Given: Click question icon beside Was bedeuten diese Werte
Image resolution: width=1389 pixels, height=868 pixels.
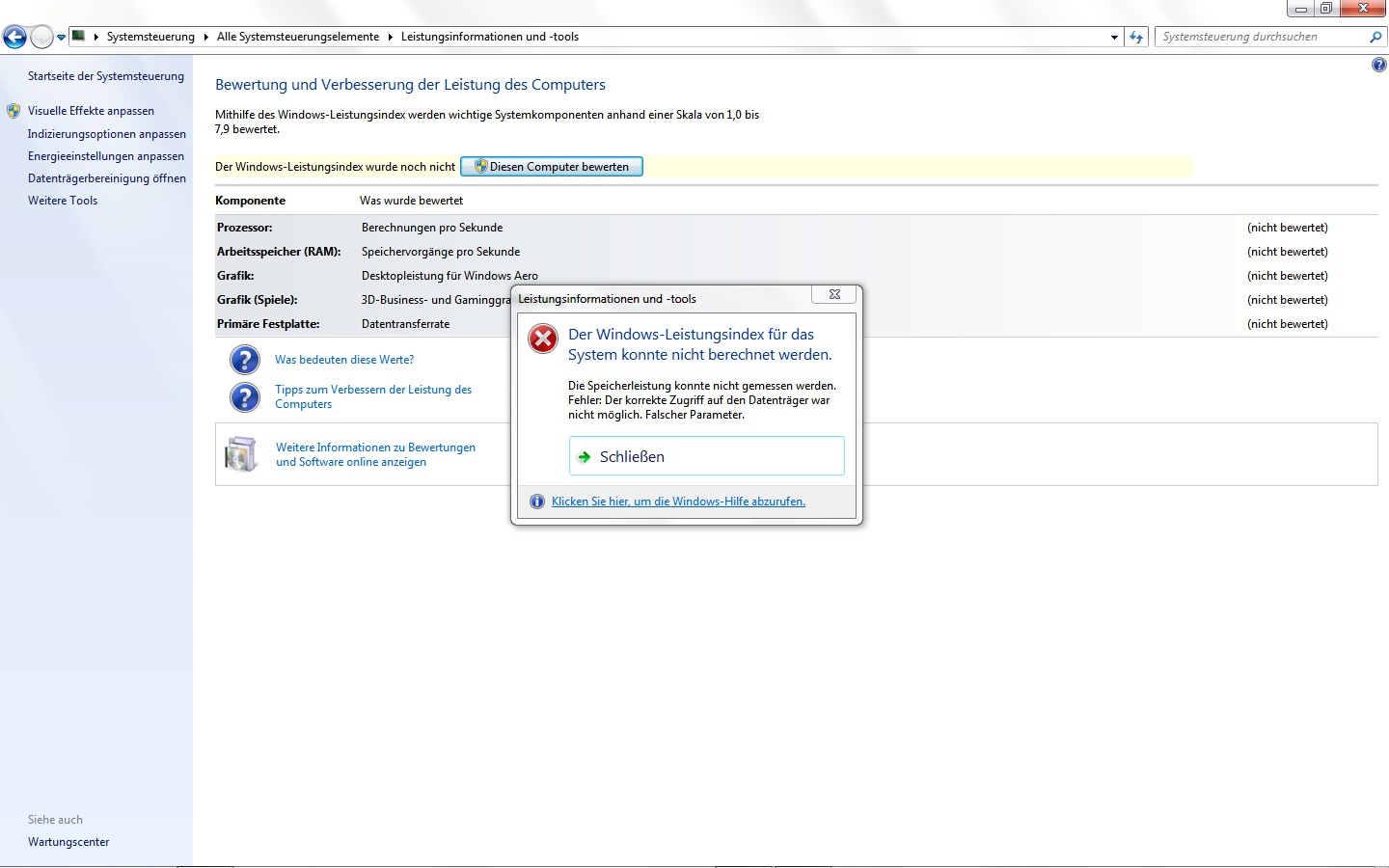Looking at the screenshot, I should click(245, 360).
